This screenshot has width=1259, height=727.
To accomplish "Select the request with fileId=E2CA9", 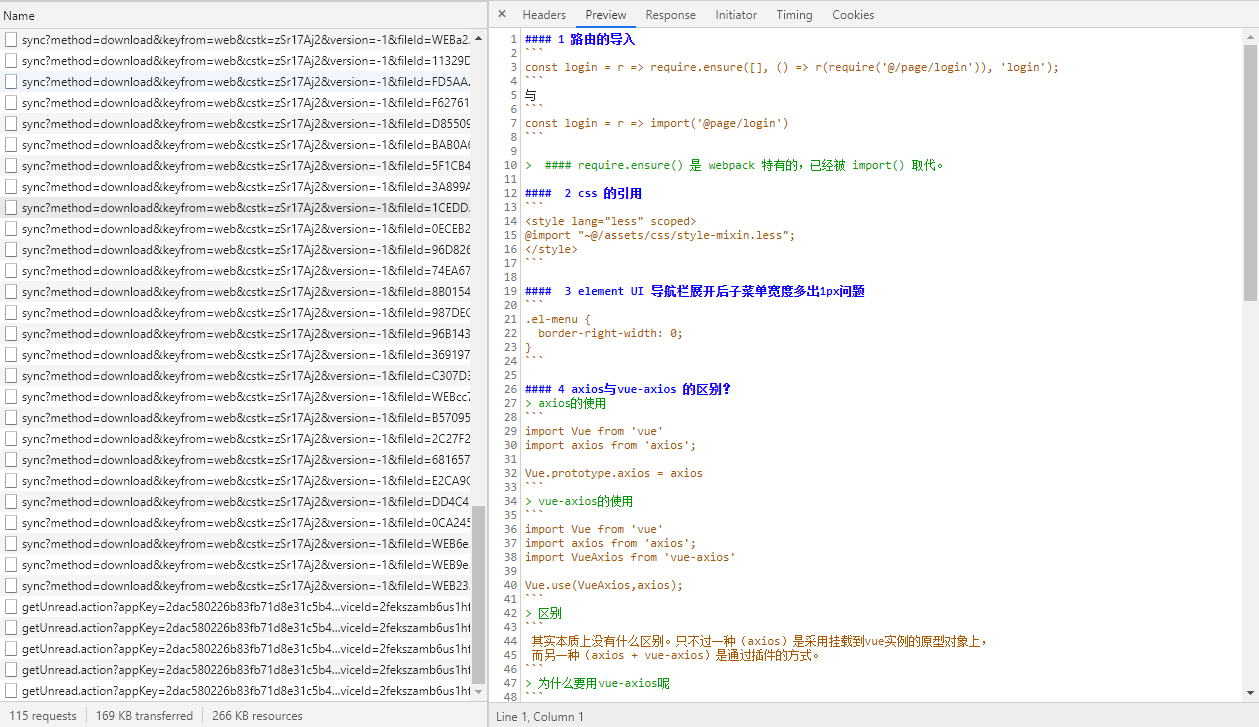I will coord(236,480).
